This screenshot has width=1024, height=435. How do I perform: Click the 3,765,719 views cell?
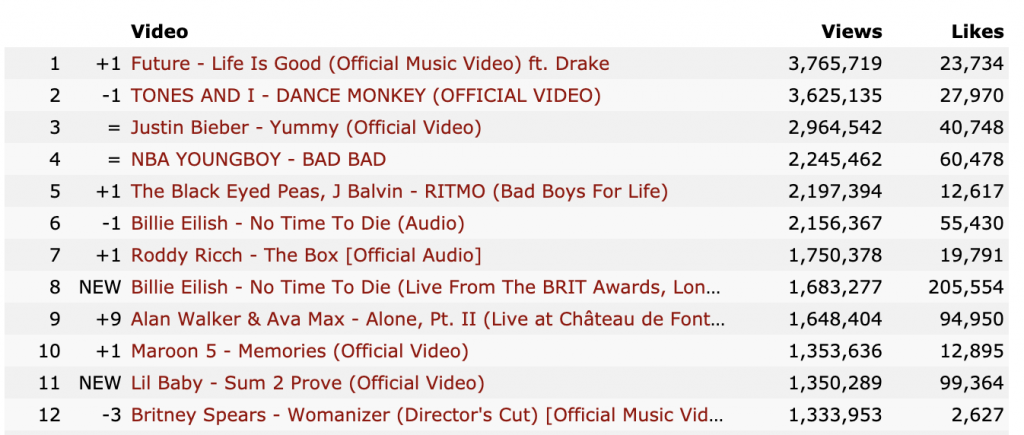(835, 64)
